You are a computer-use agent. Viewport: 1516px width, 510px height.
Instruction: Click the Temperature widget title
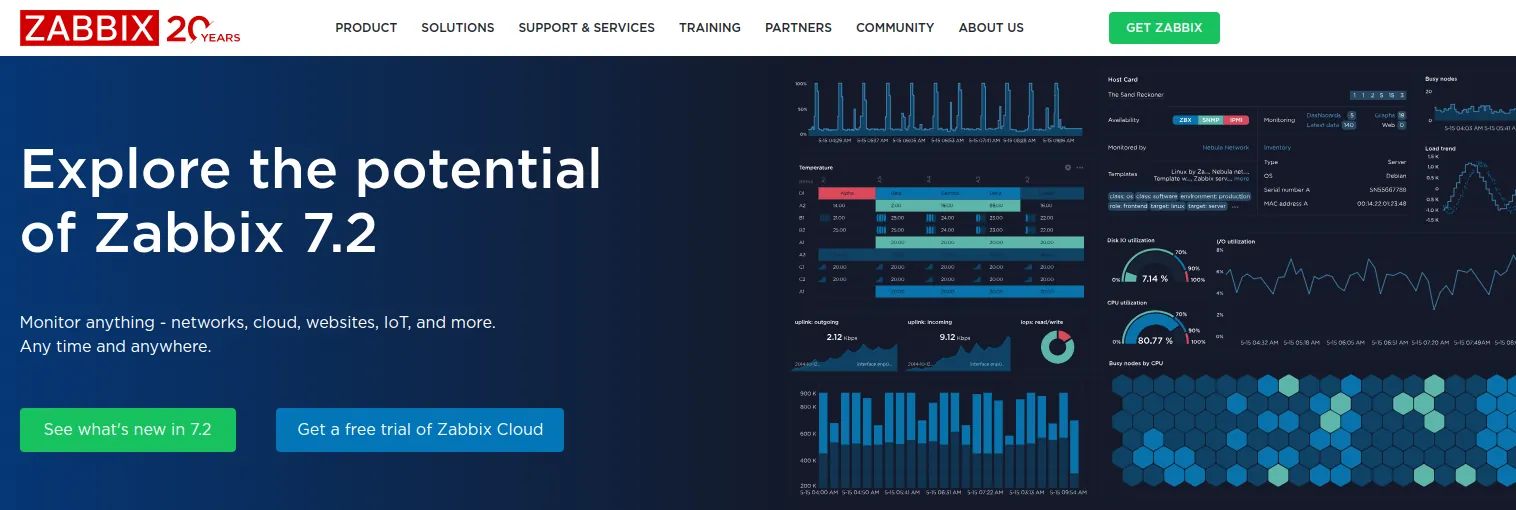pos(816,168)
